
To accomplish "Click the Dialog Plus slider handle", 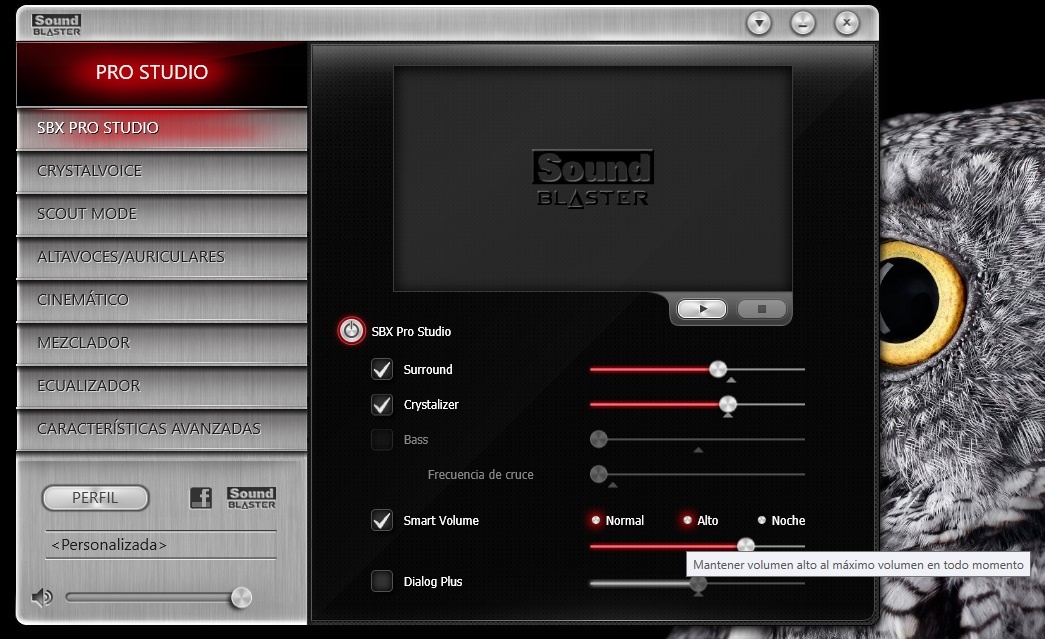I will coord(698,584).
